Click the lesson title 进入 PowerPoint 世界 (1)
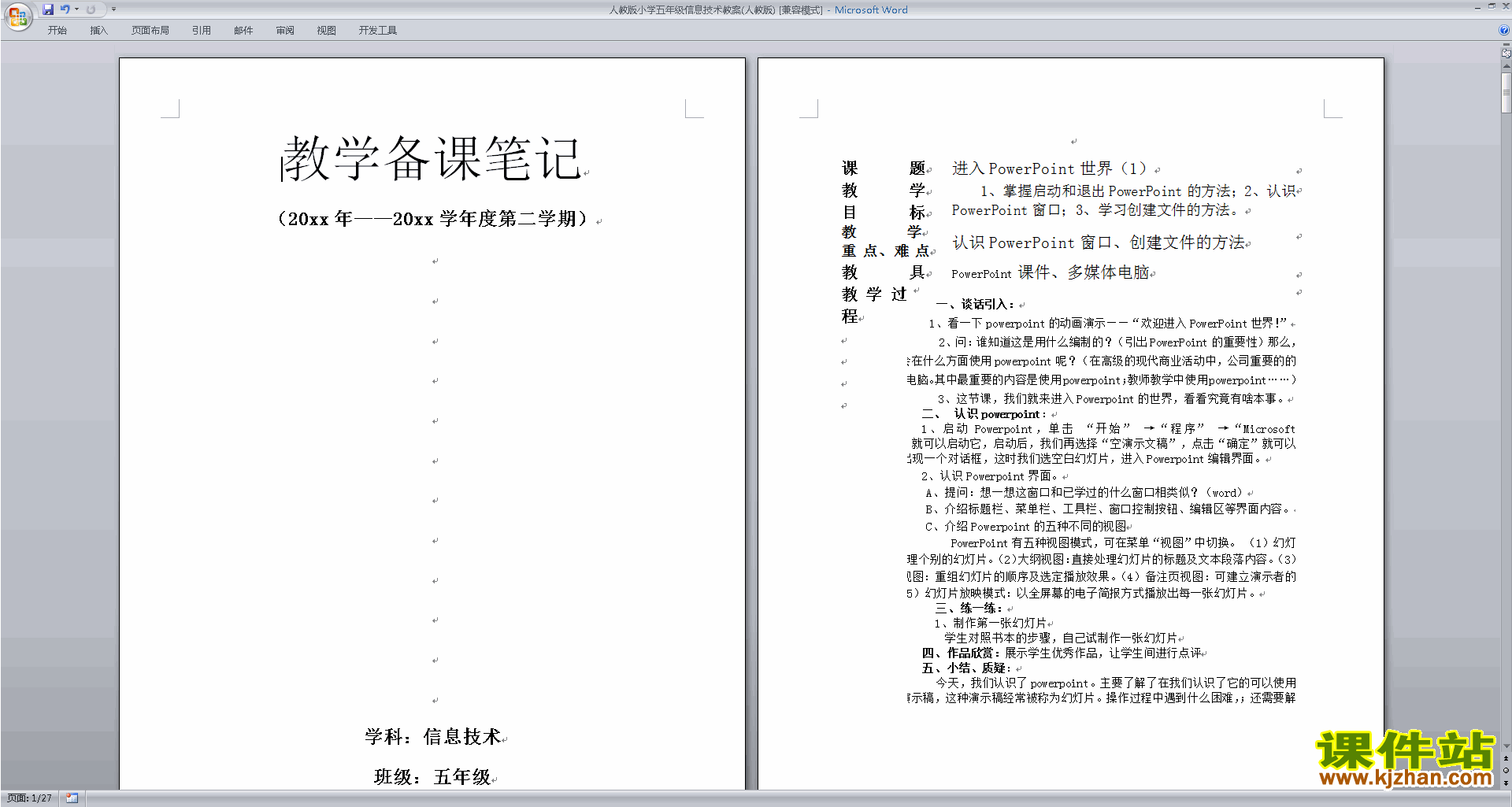The image size is (1512, 807). click(x=1049, y=168)
